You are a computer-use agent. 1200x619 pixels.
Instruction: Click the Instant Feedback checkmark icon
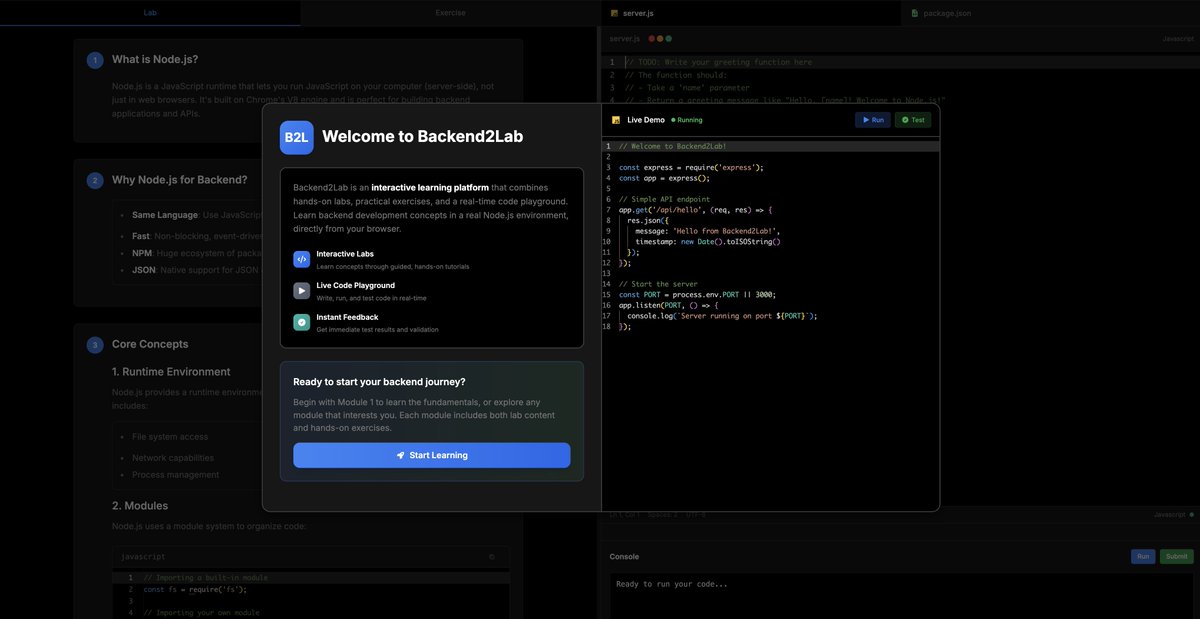tap(302, 323)
